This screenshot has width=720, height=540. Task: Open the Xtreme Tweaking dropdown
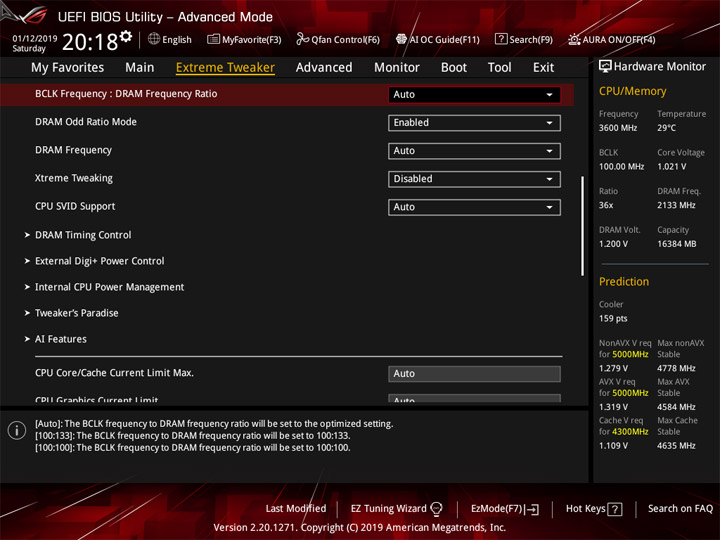pyautogui.click(x=474, y=179)
